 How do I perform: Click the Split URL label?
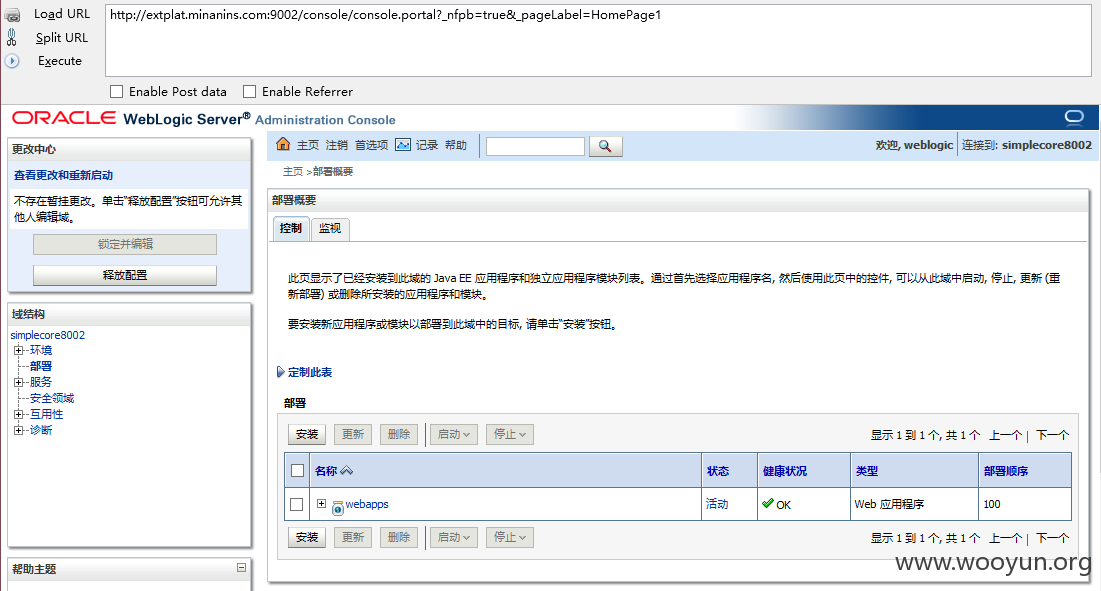click(x=62, y=38)
